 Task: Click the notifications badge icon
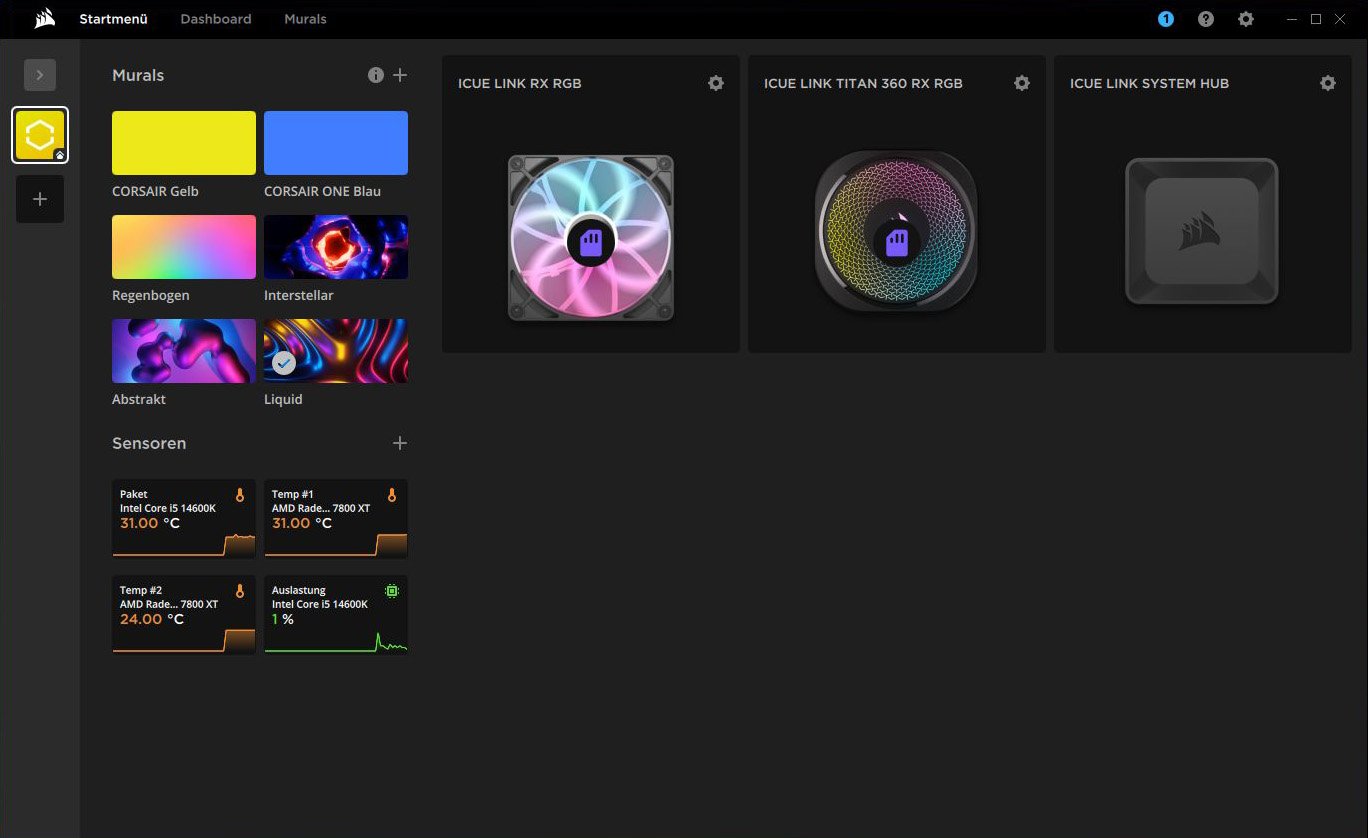point(1166,19)
